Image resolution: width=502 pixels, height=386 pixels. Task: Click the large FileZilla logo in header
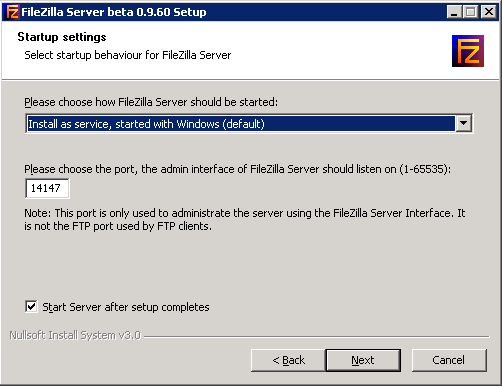click(468, 51)
